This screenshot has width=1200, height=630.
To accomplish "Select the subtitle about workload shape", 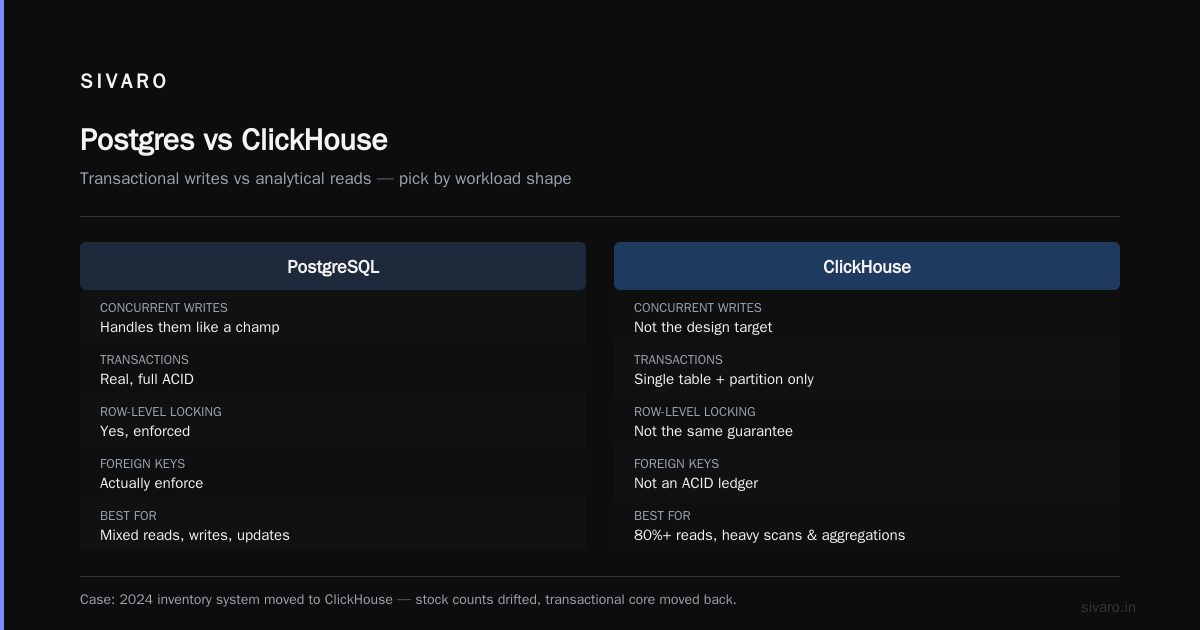I will (x=326, y=179).
